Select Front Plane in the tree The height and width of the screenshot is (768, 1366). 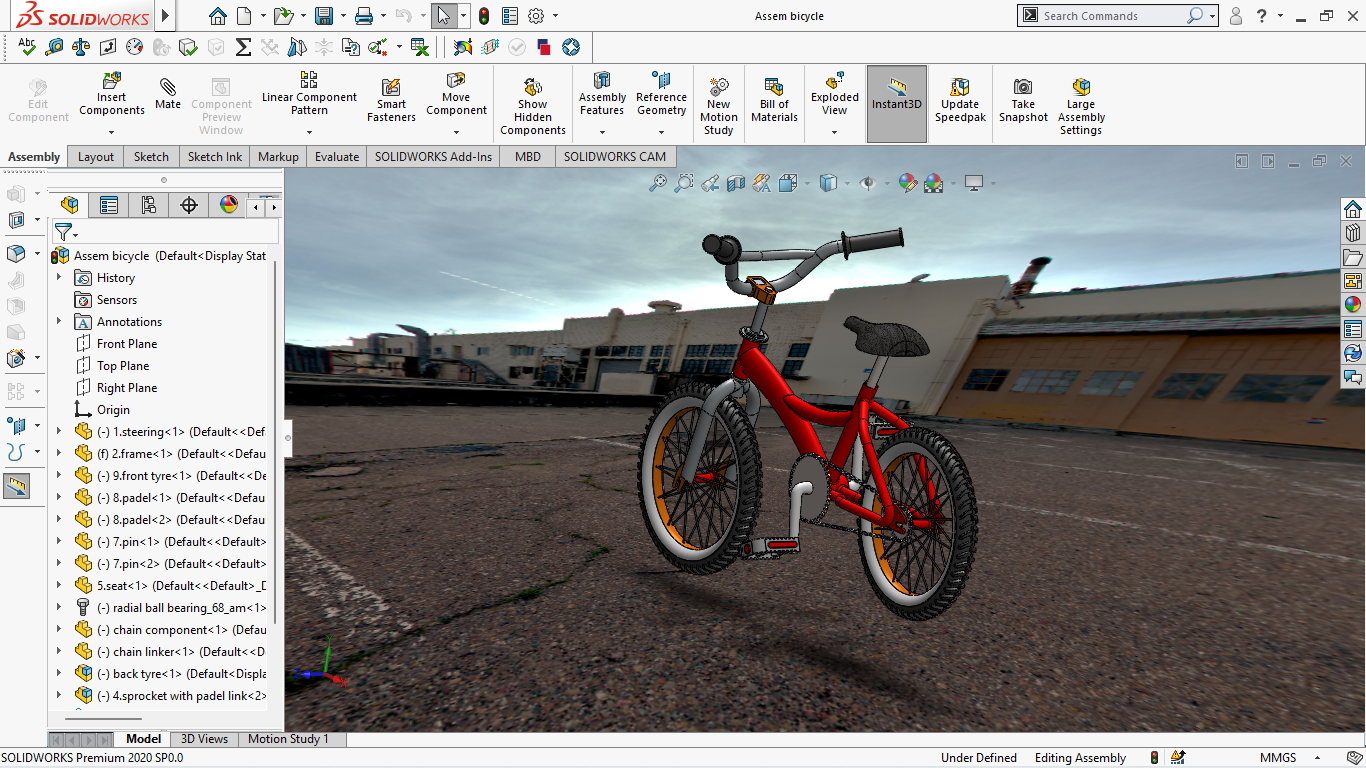click(127, 343)
